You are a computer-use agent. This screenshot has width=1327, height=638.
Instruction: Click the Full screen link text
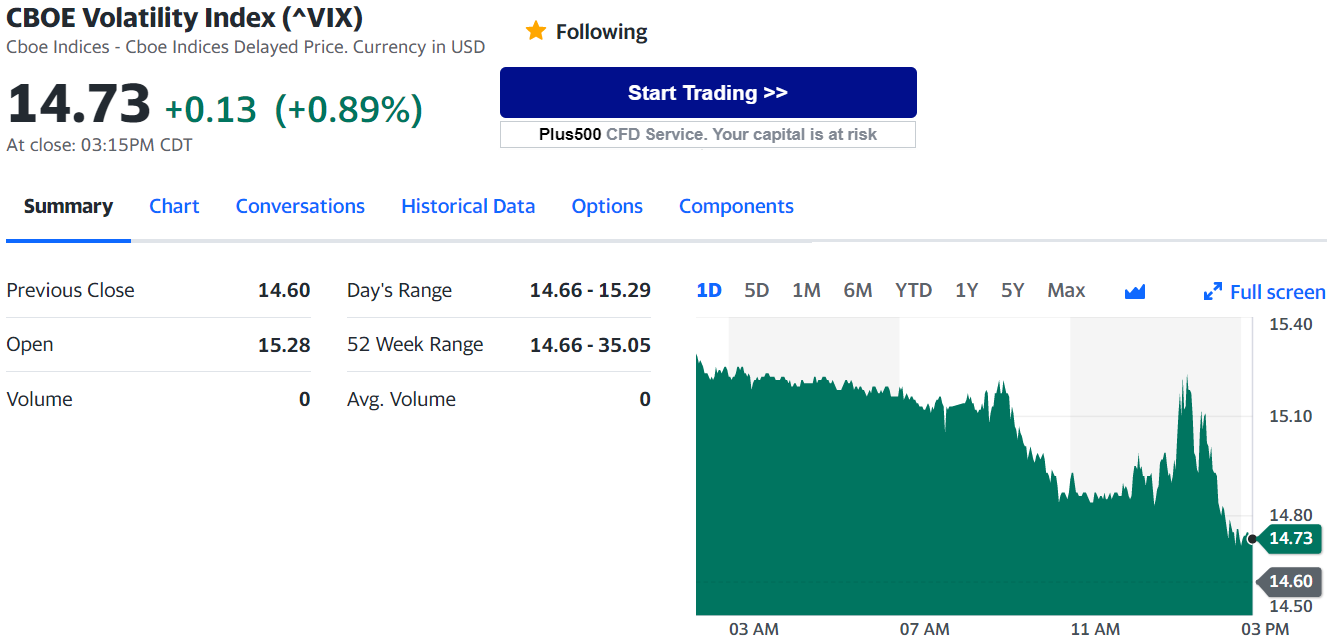point(1278,292)
